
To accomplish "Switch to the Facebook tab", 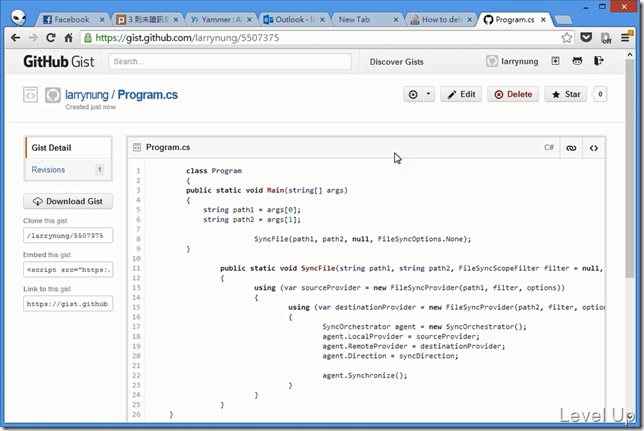I will pyautogui.click(x=71, y=19).
